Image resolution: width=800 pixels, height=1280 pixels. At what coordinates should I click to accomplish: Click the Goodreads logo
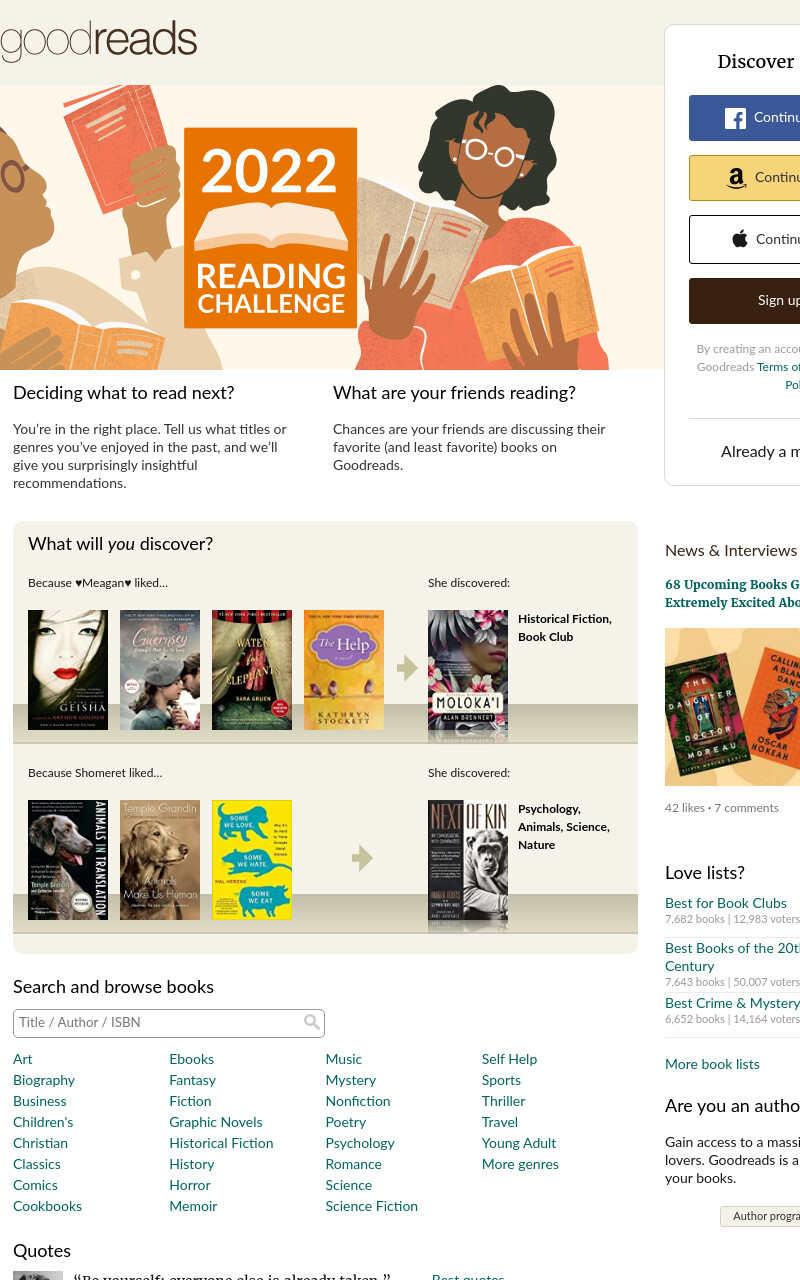(x=98, y=41)
